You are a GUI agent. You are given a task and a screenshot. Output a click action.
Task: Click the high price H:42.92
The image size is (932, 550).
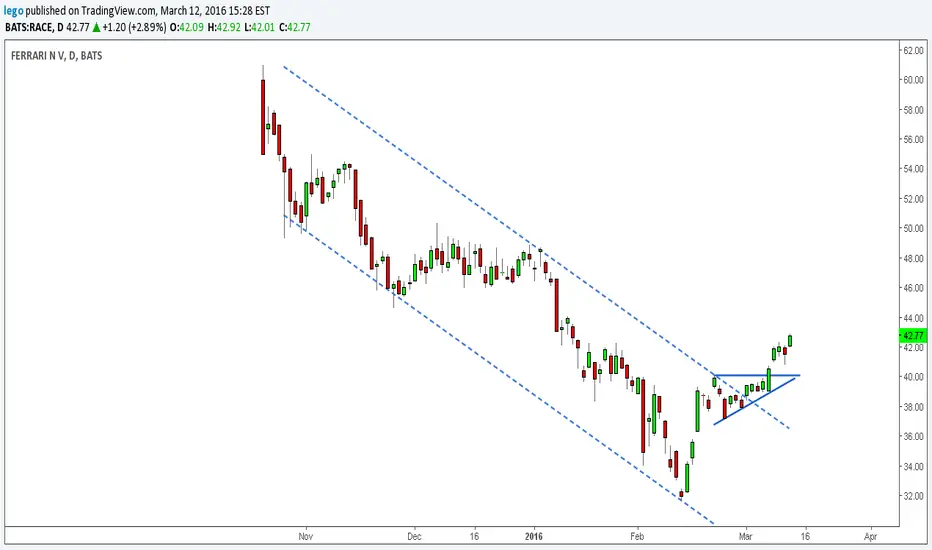[x=224, y=27]
